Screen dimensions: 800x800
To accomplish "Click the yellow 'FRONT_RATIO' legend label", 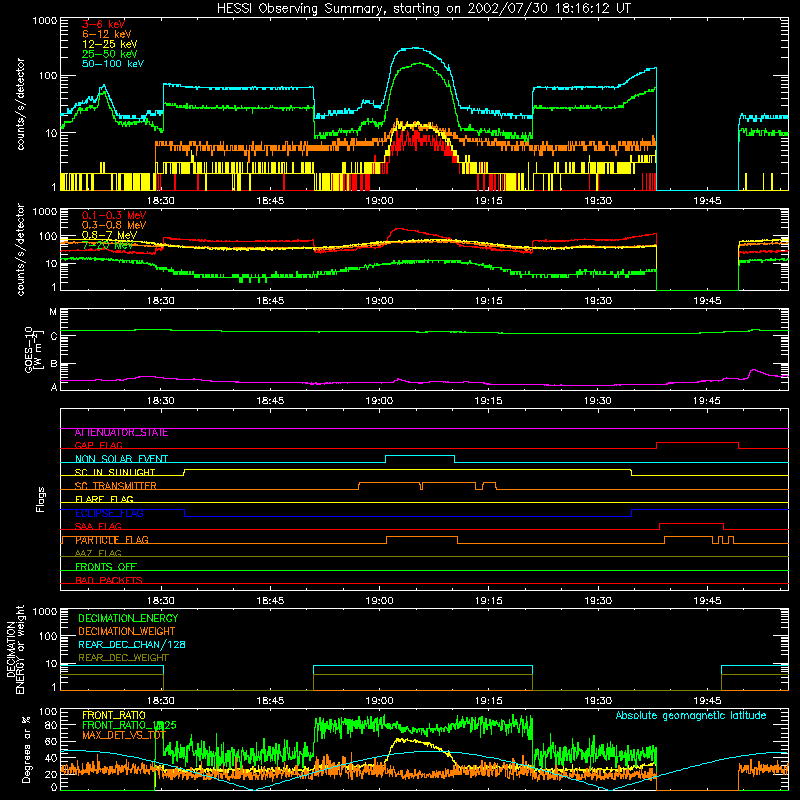I will pos(114,715).
